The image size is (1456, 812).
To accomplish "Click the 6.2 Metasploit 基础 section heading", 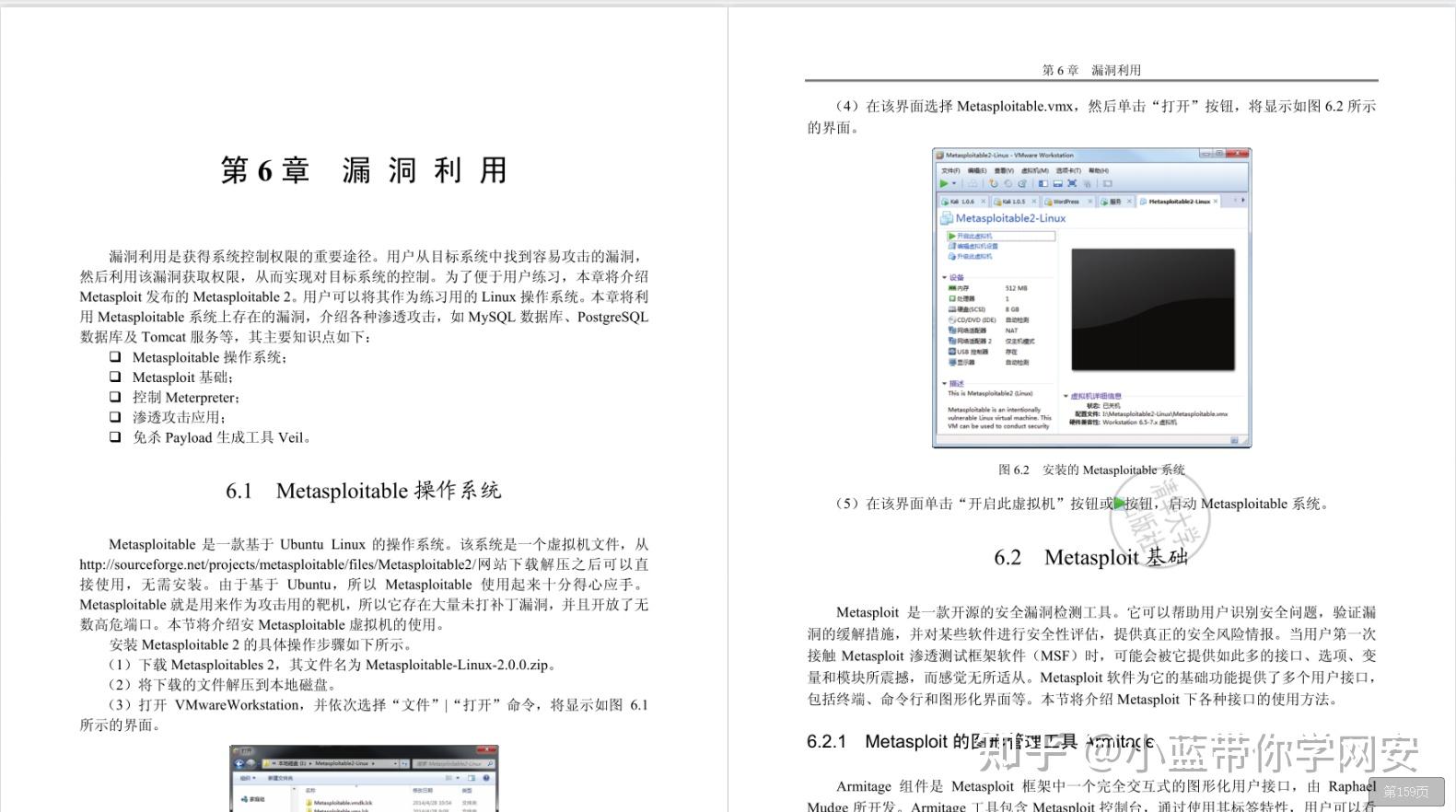I will (x=1090, y=557).
